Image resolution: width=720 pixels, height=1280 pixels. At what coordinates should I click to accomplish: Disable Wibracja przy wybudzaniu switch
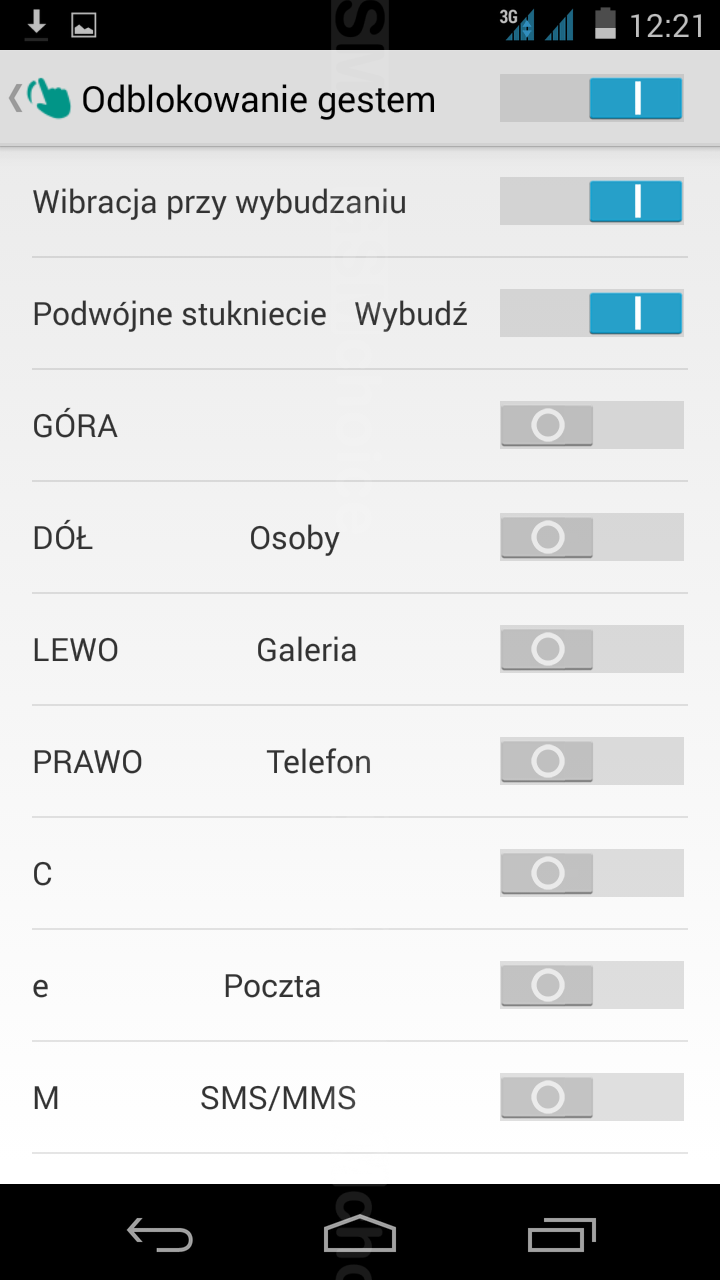point(591,201)
